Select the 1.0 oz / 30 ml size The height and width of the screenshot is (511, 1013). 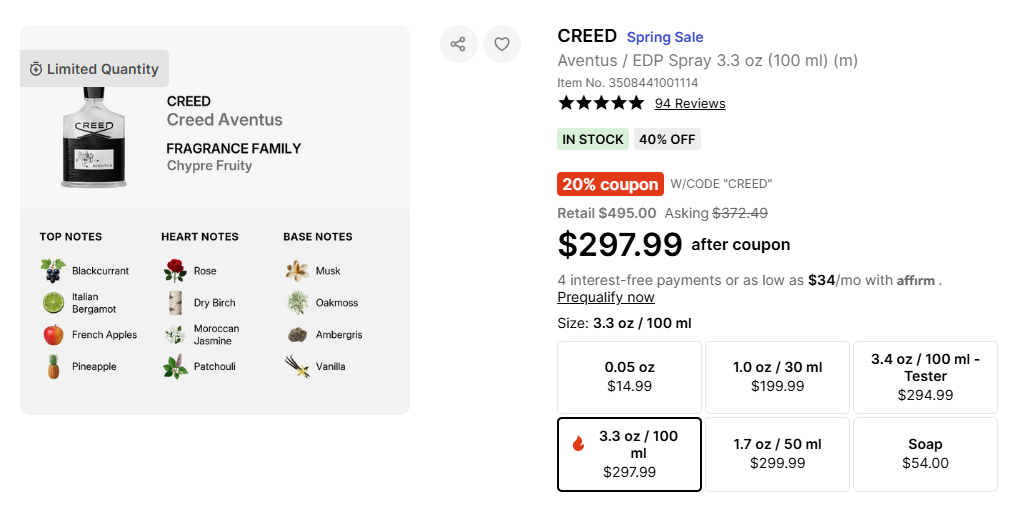click(x=777, y=377)
